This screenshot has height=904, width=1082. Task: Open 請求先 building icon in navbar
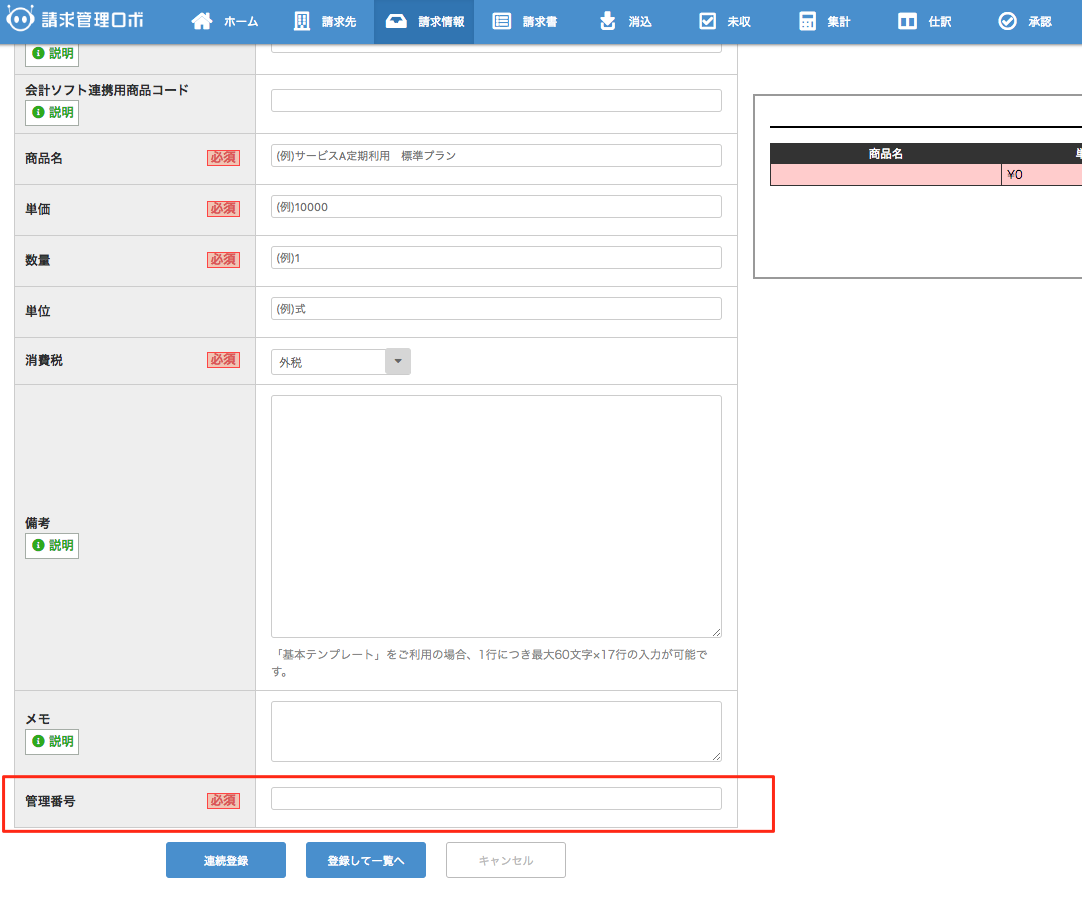point(302,21)
